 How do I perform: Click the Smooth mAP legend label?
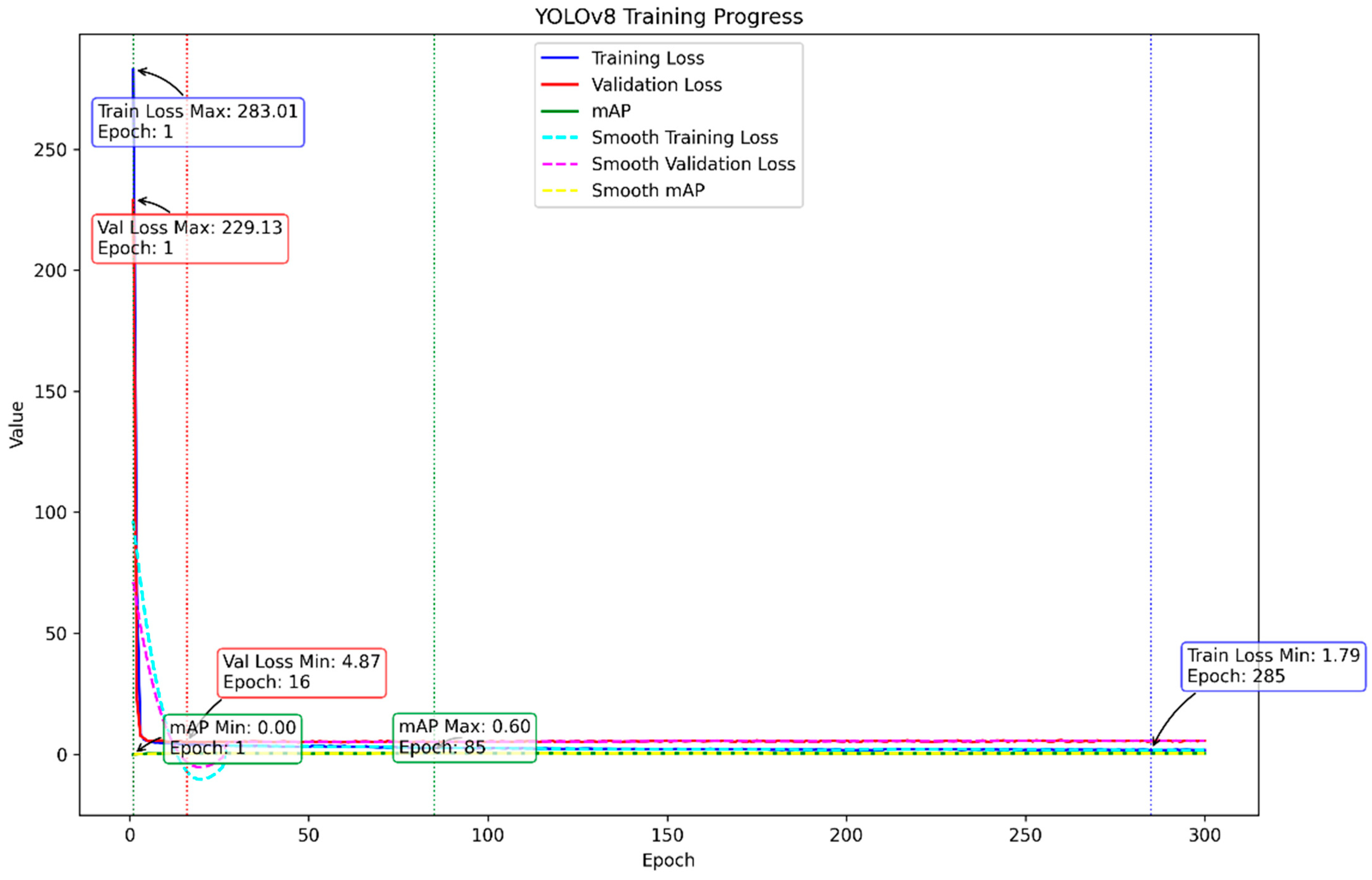(x=648, y=190)
